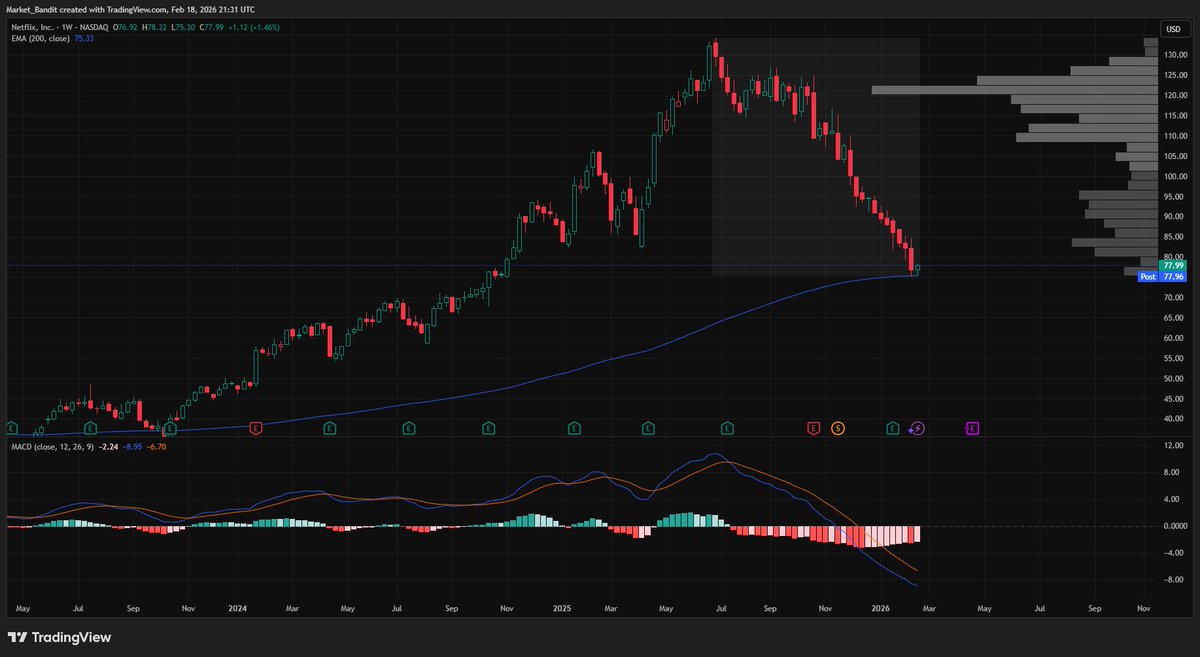The image size is (1200, 657).
Task: Click the May label on the time axis
Action: pyautogui.click(x=22, y=607)
